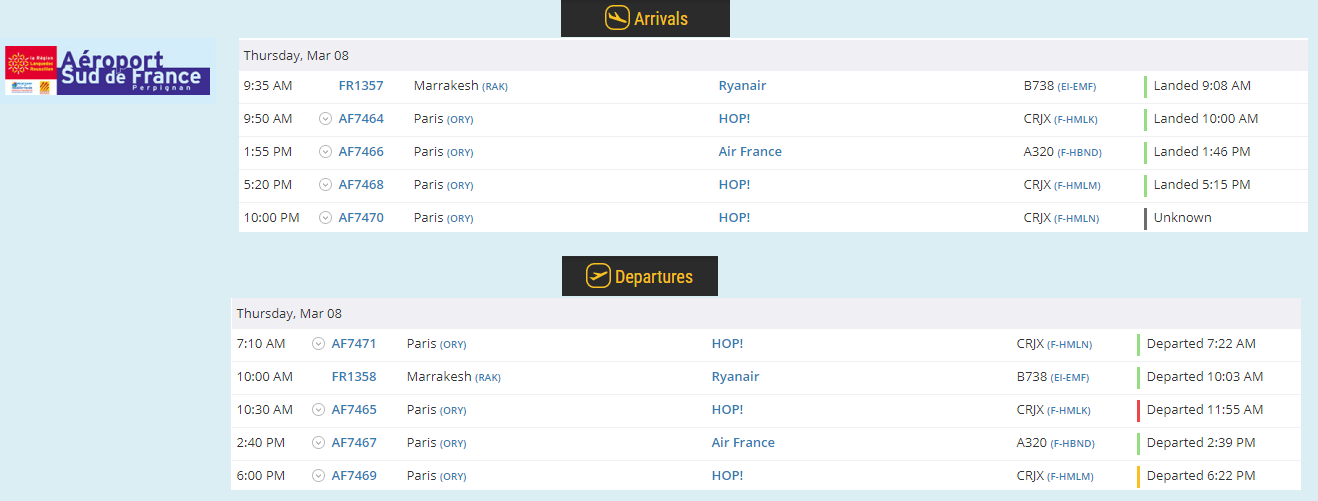Click aircraft type B738 in arrivals

tap(1038, 86)
